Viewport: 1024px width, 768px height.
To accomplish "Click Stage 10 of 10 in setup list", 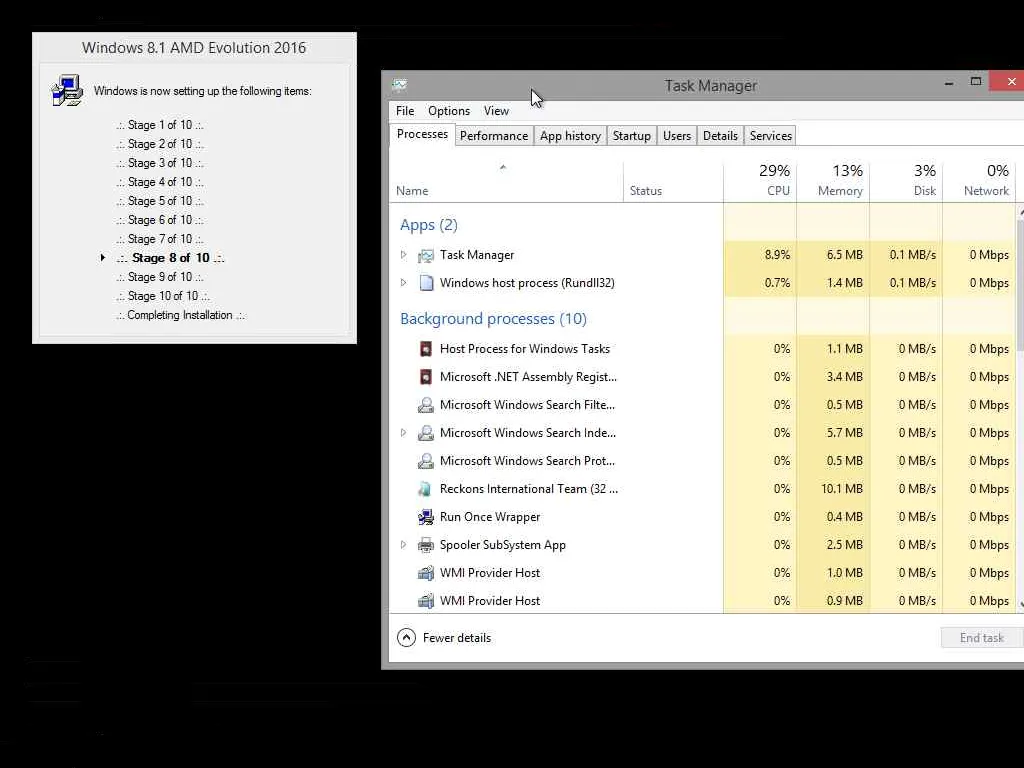I will (163, 296).
